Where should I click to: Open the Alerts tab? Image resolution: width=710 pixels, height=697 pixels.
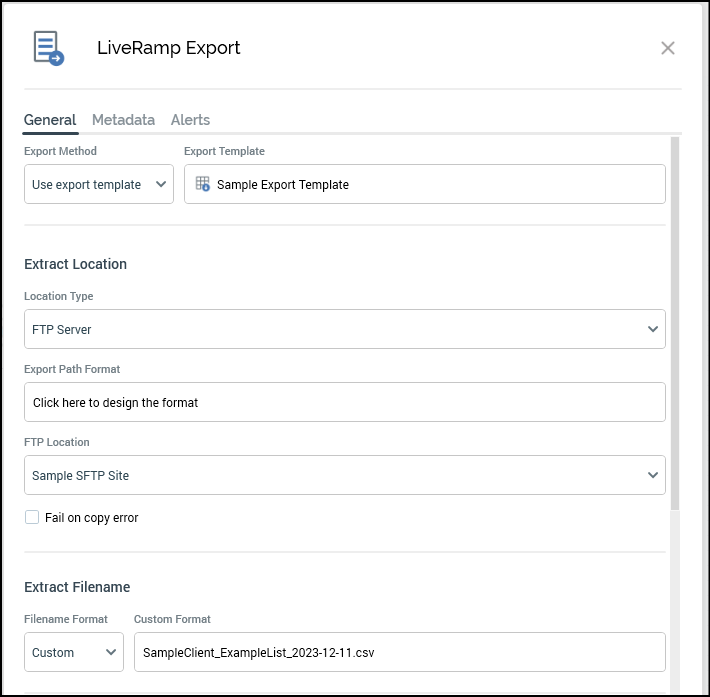click(x=190, y=120)
